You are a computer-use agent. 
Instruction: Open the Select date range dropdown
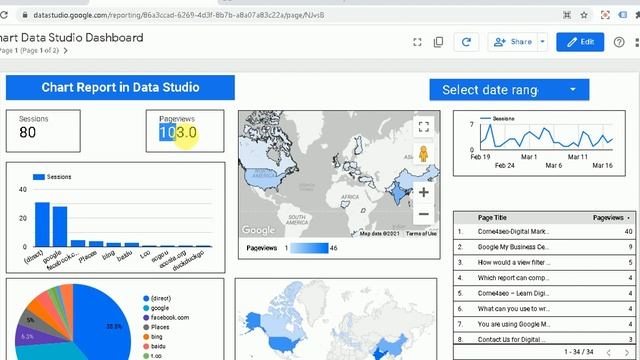[509, 89]
